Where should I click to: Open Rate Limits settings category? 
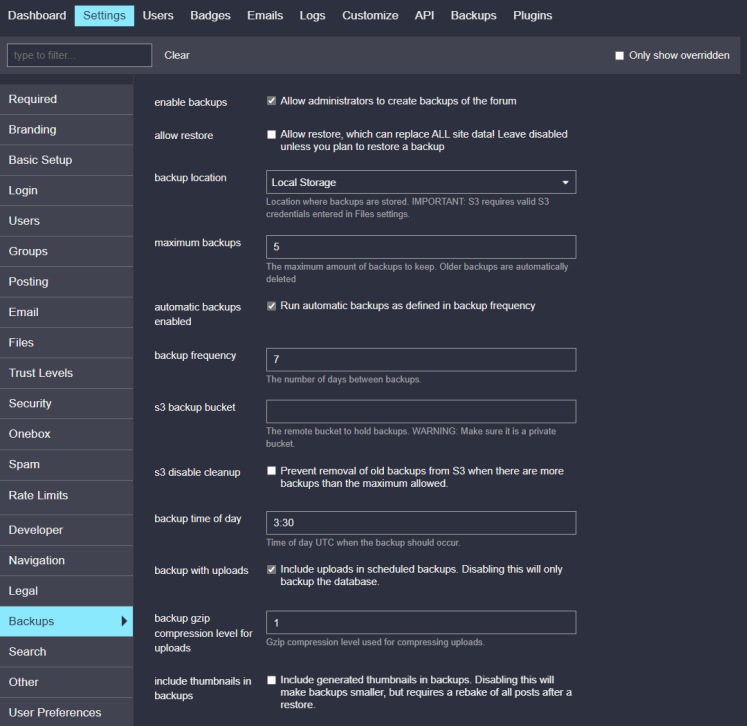tap(39, 495)
